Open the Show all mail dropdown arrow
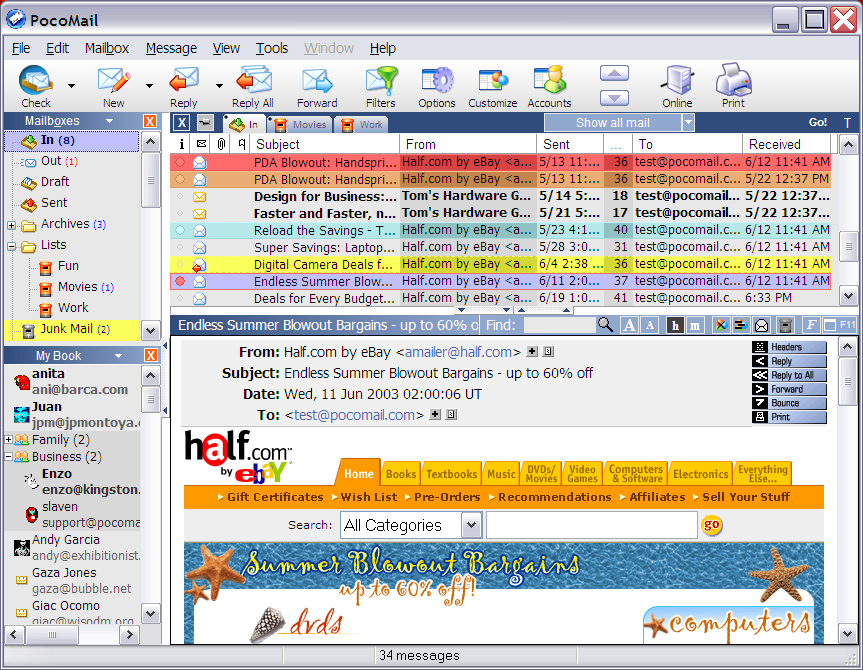Viewport: 863px width, 670px height. pyautogui.click(x=688, y=122)
